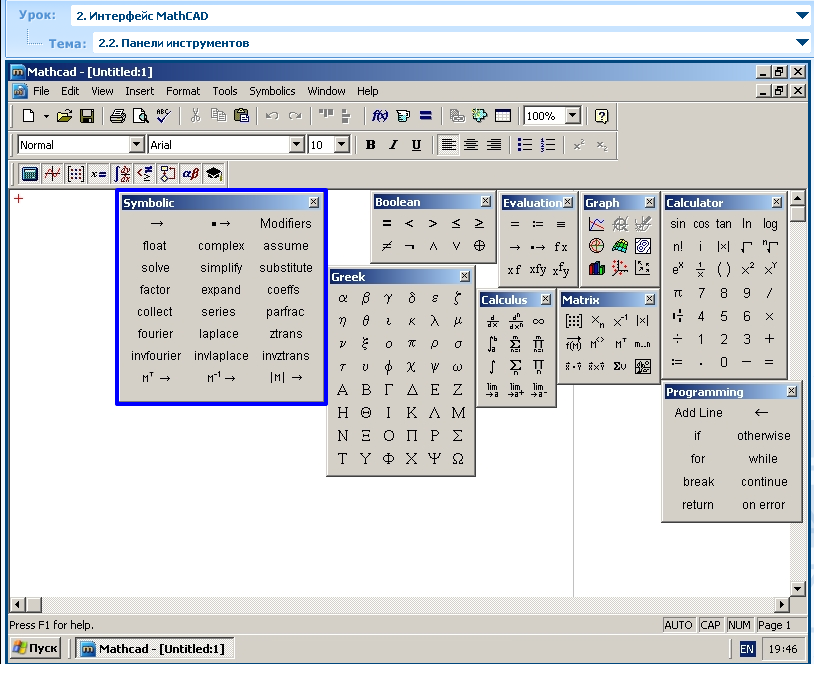Click the EN language indicator in tray
The height and width of the screenshot is (682, 814).
[x=747, y=649]
